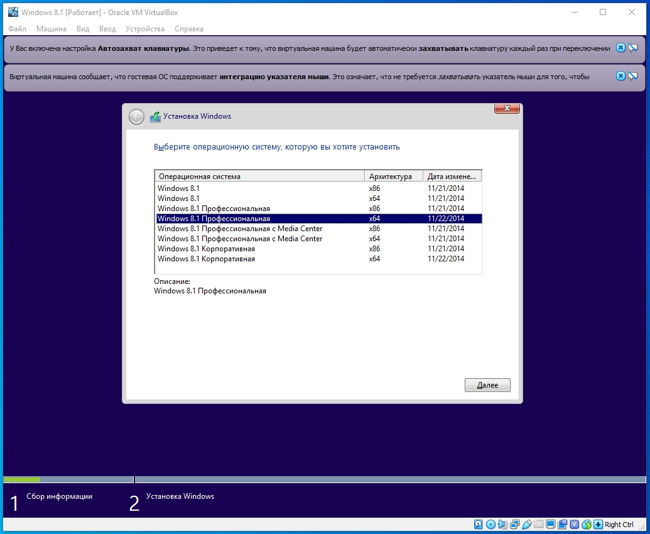Screen dimensions: 650x534
Task: Click the display monitor status icon
Action: (x=551, y=524)
